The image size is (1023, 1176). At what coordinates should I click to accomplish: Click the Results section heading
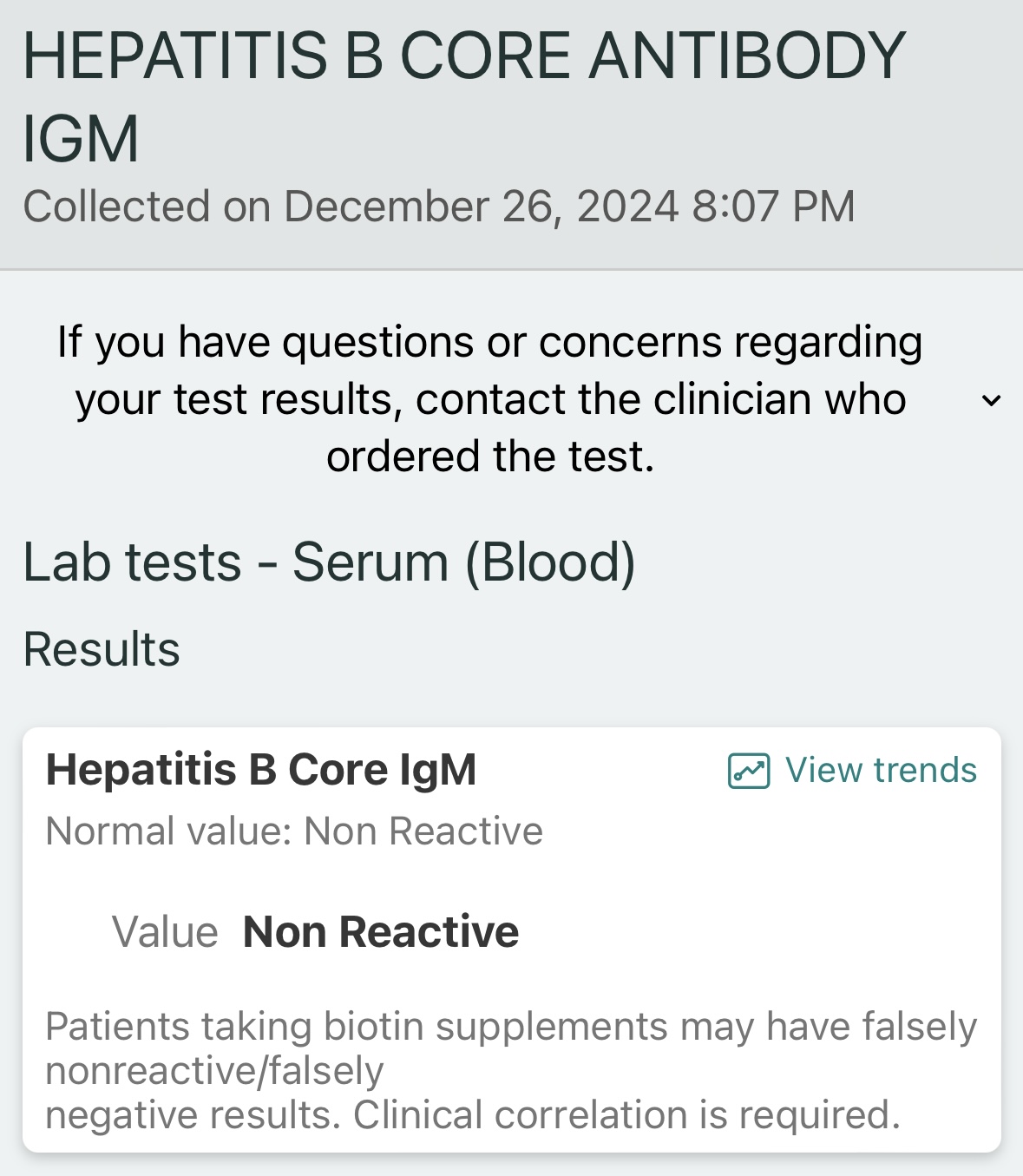tap(102, 649)
